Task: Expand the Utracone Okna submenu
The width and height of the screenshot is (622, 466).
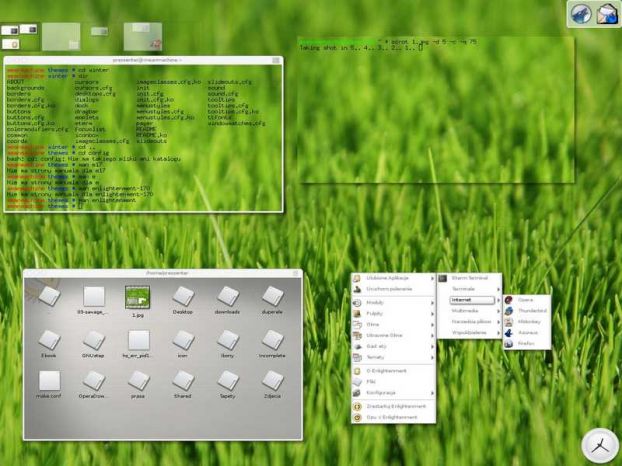Action: click(x=394, y=336)
